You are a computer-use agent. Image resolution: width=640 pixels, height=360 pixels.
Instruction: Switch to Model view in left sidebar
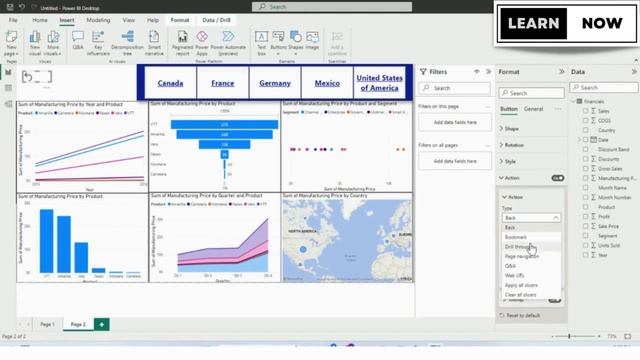(8, 104)
